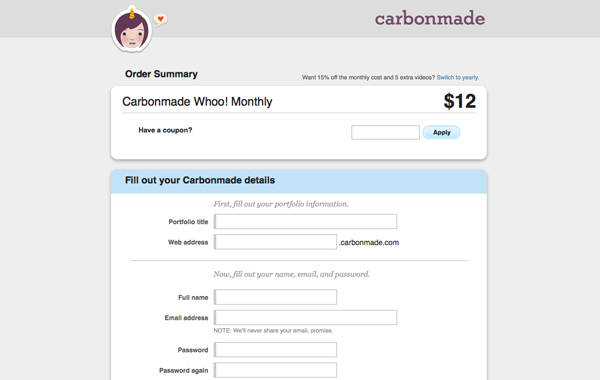Open the carbonmade logo homepage link
600x380 pixels.
click(x=430, y=18)
